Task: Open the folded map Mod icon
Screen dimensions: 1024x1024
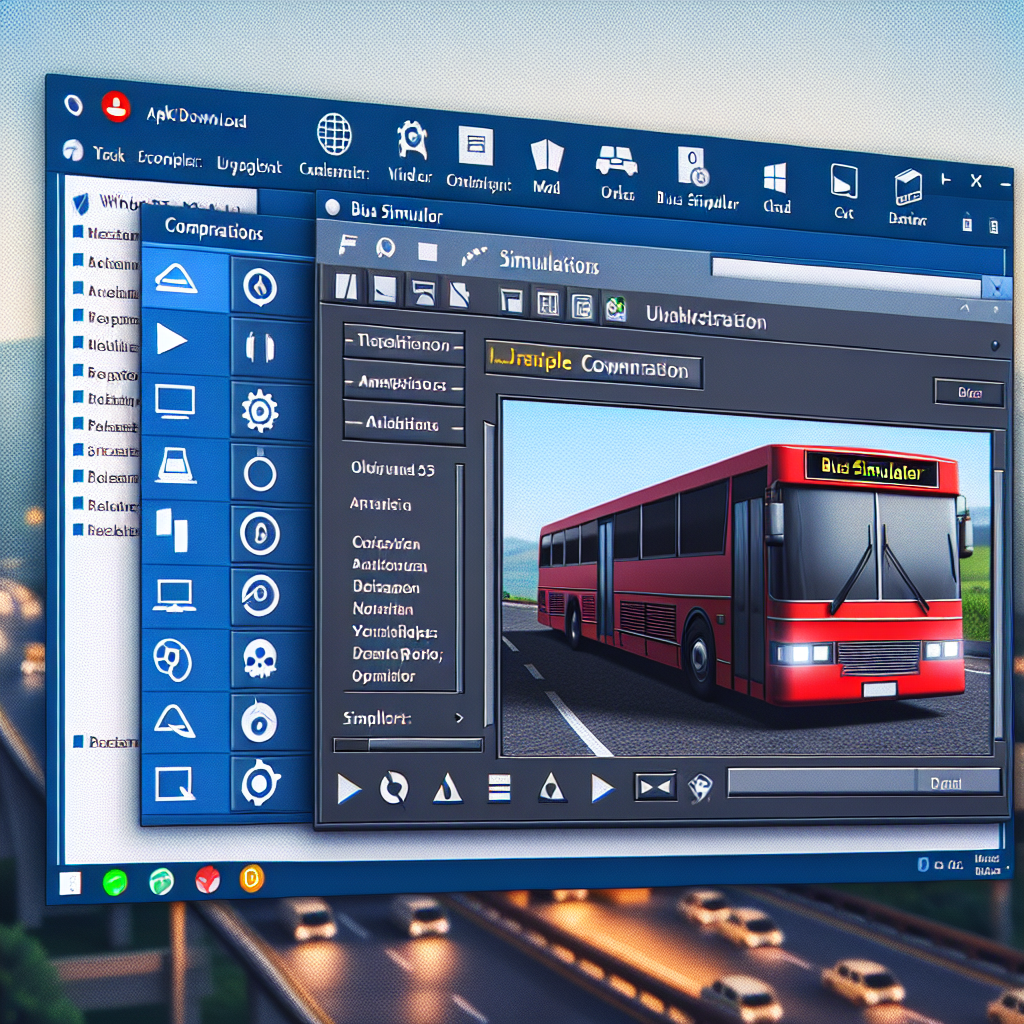Action: point(547,157)
